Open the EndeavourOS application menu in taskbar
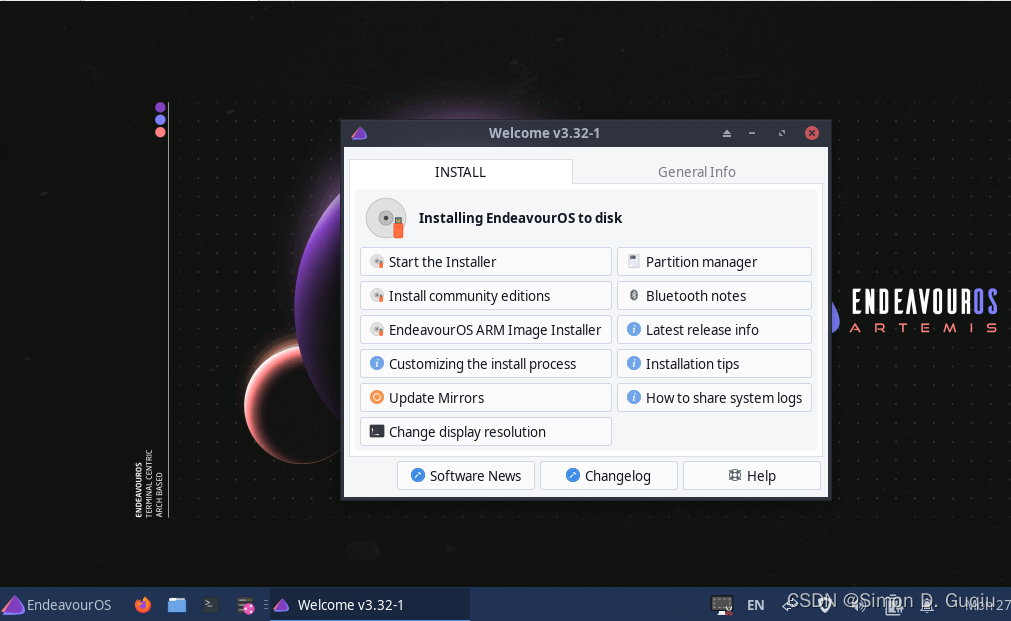The image size is (1011, 621). pyautogui.click(x=57, y=605)
